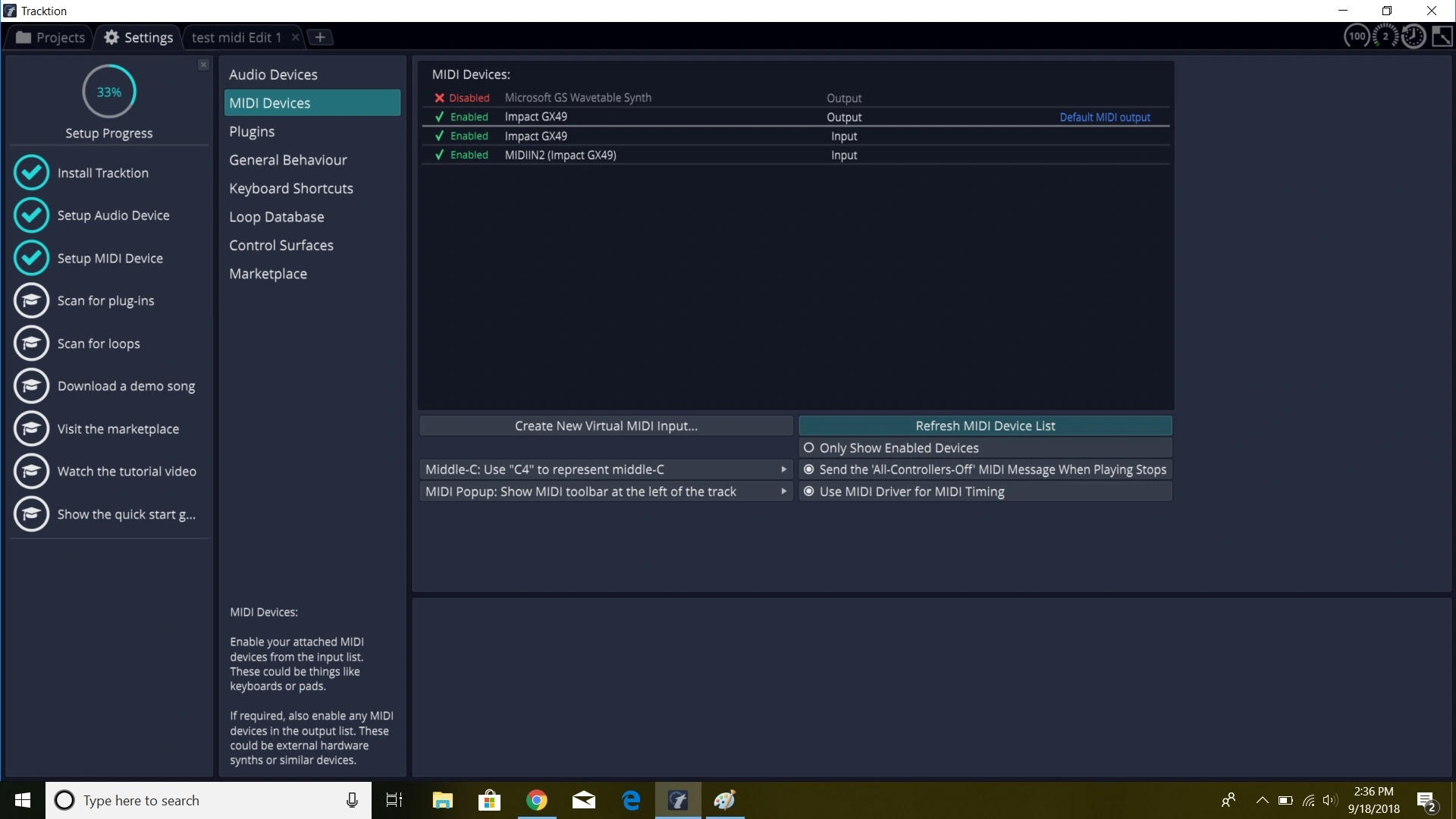Close the test midi Edit 1 tab
The height and width of the screenshot is (819, 1456).
295,37
